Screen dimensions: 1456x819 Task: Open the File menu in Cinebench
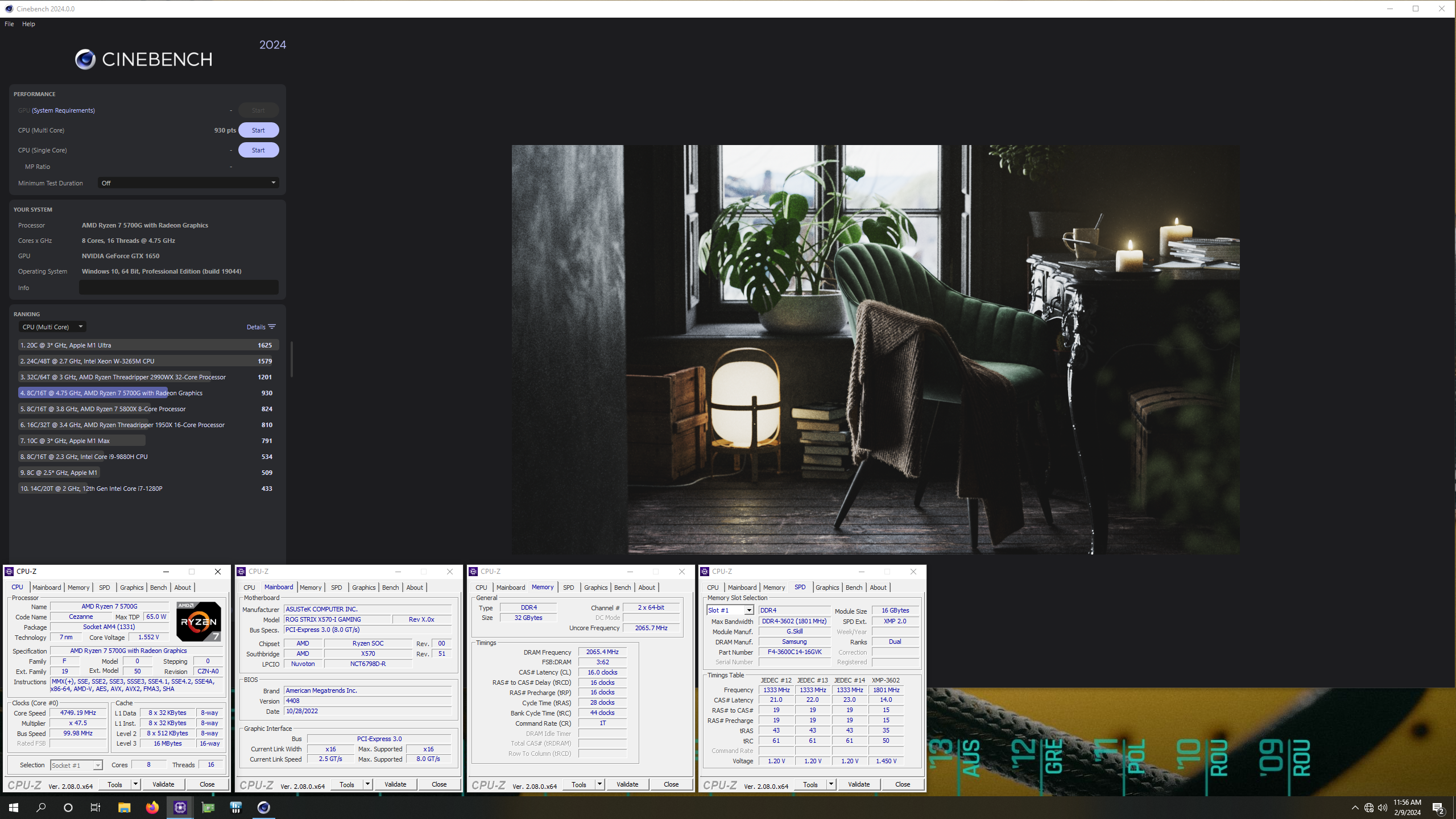(x=9, y=24)
